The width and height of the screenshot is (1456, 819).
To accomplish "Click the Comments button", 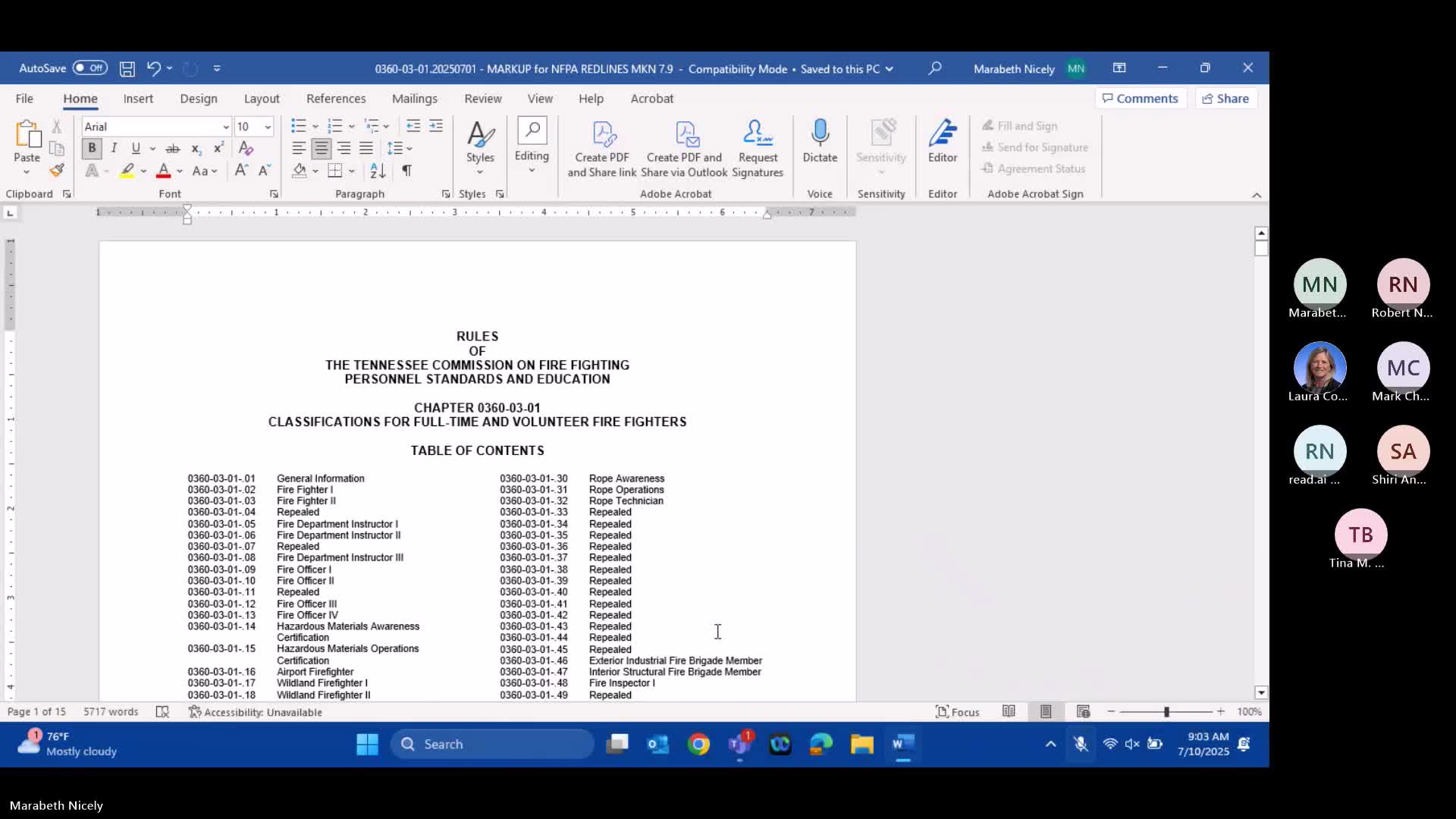I will (x=1141, y=99).
